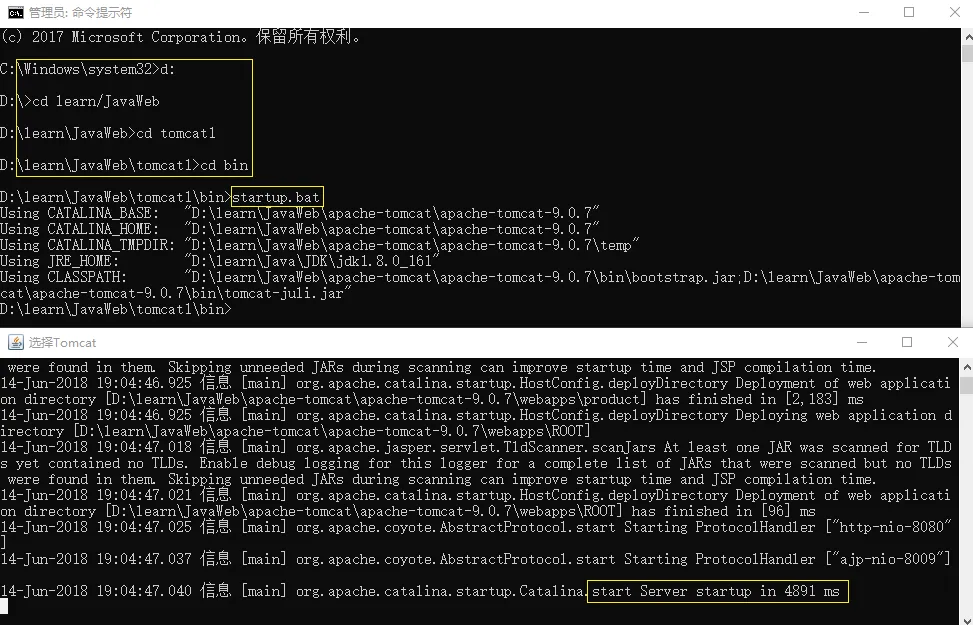The image size is (973, 625).
Task: Click Tomcat console scrollbar up arrow
Action: (x=967, y=366)
